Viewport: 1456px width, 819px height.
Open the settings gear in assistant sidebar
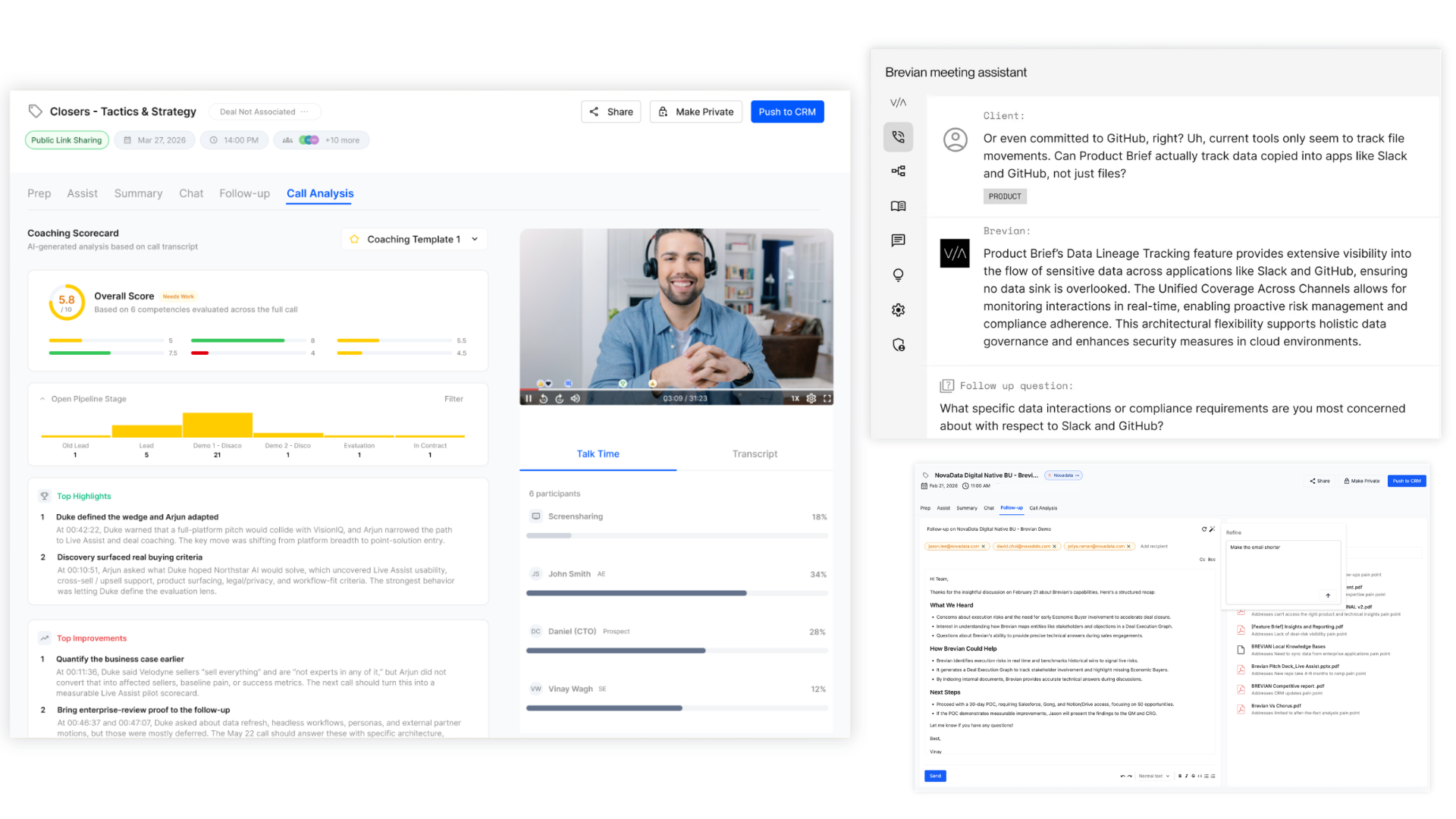[x=898, y=310]
